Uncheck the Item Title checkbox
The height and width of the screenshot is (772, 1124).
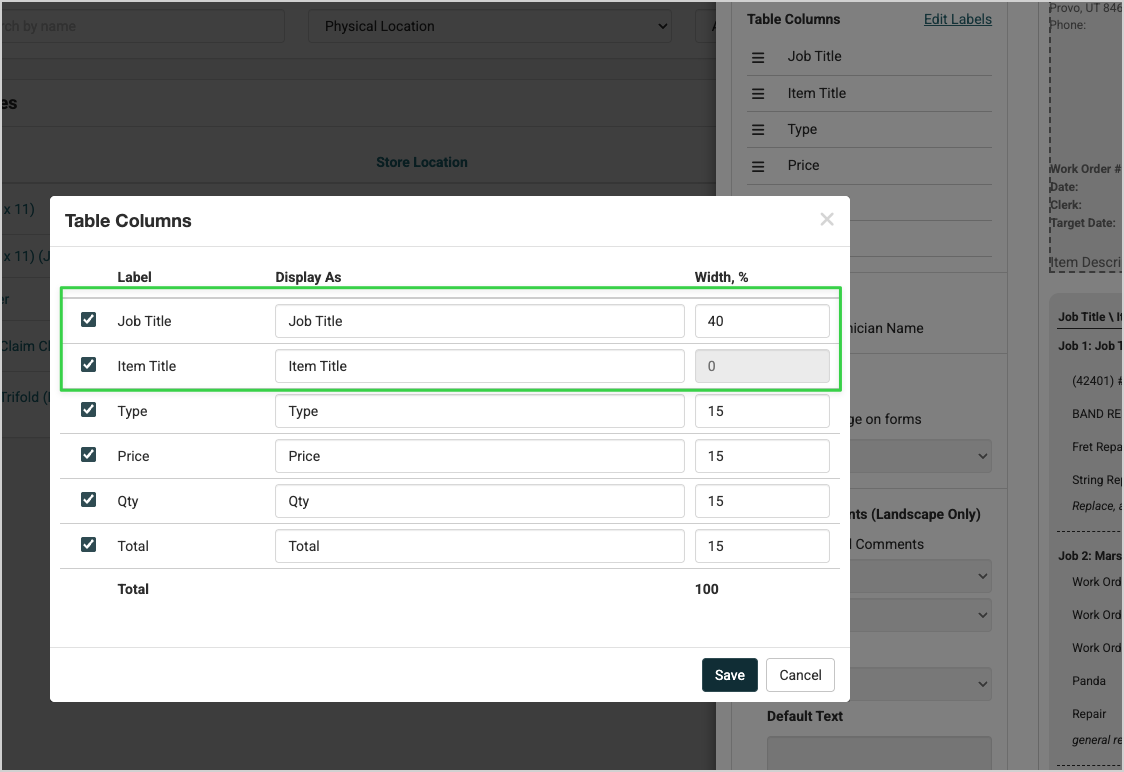click(89, 365)
